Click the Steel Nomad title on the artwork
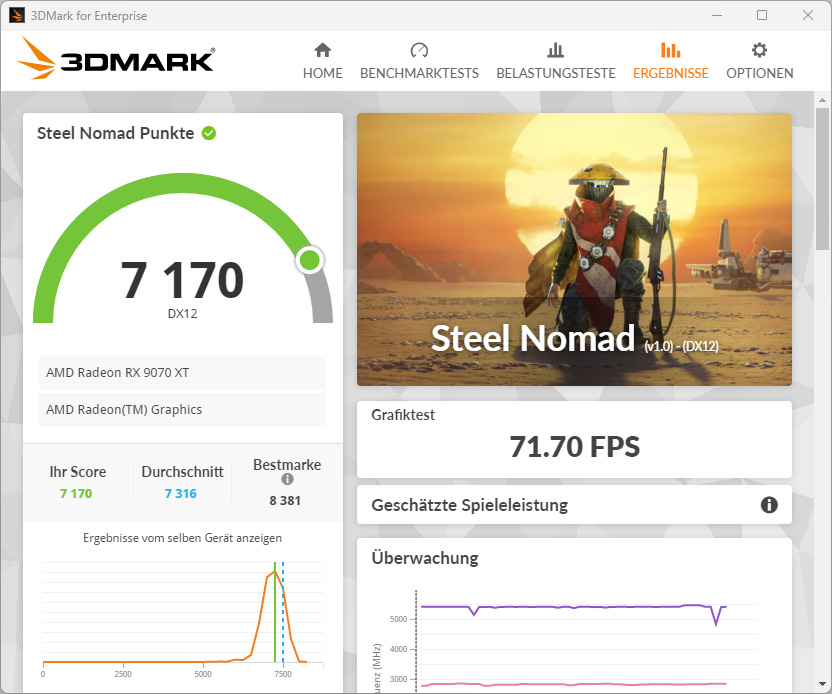Viewport: 832px width, 694px height. (533, 338)
